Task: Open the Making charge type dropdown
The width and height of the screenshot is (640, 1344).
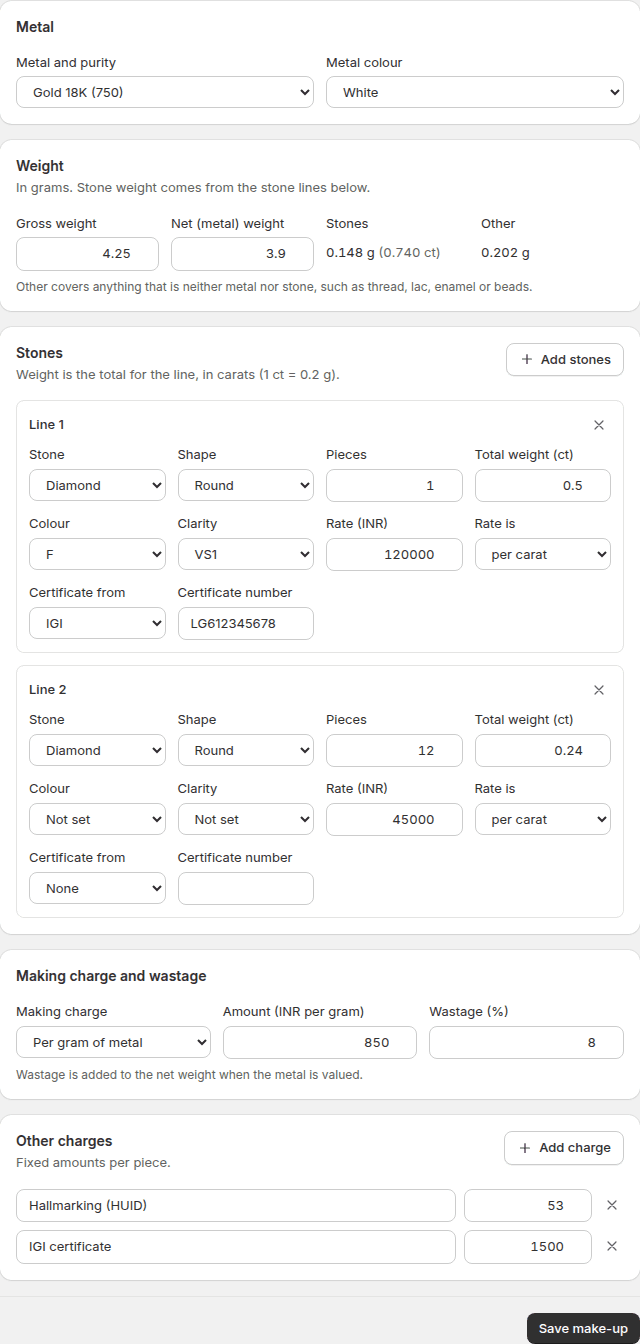Action: pyautogui.click(x=113, y=1042)
